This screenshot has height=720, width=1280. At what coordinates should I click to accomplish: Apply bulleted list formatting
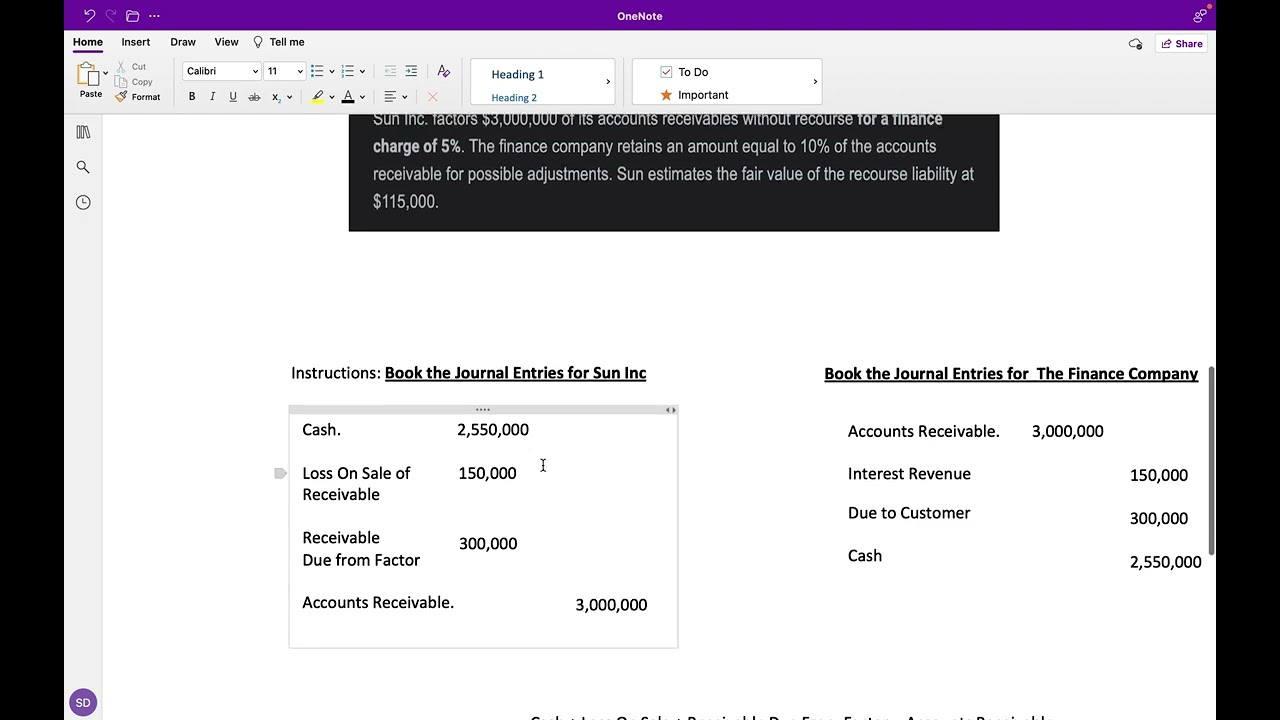(x=317, y=71)
